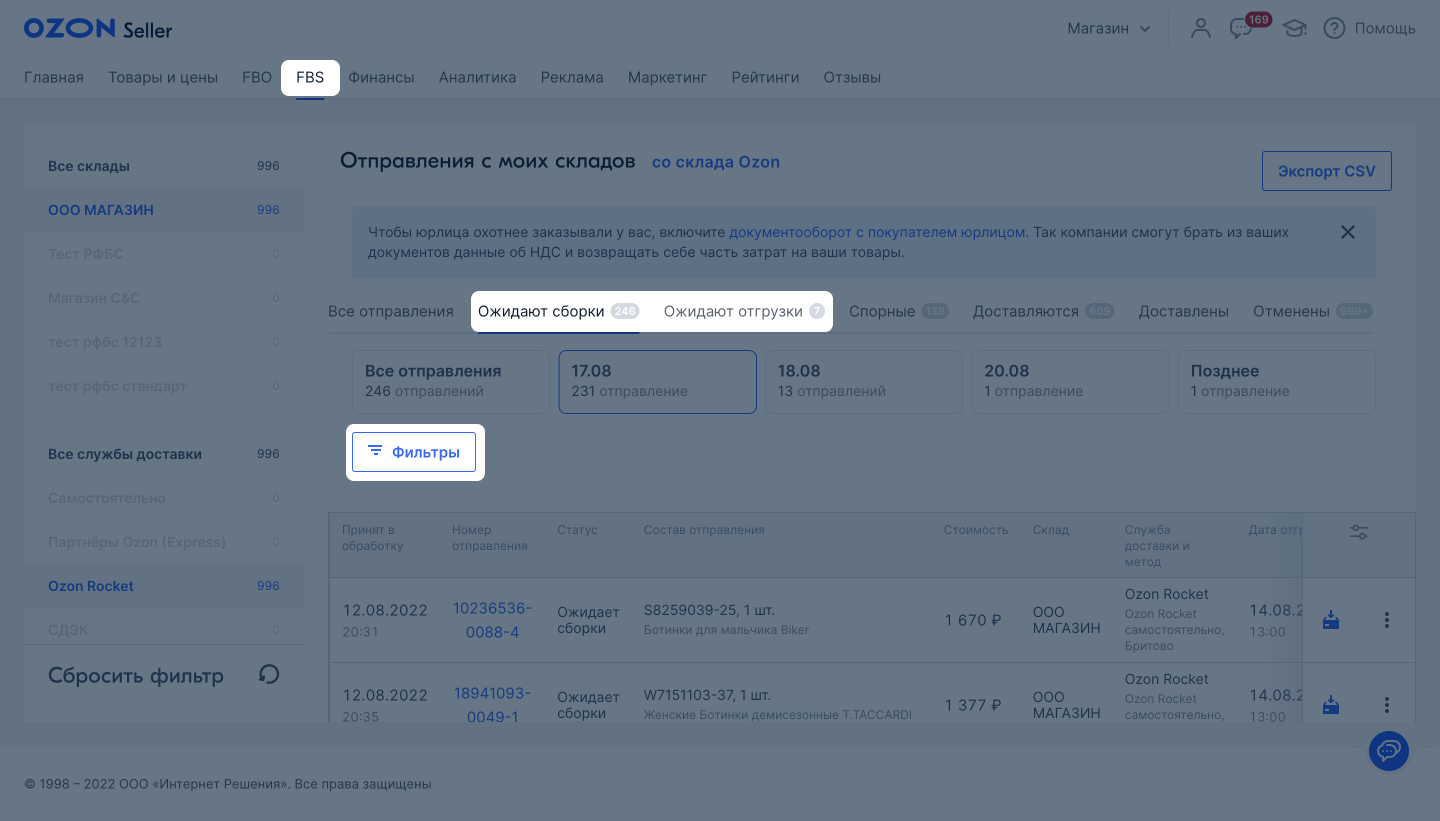Open more menu for shipment 10236536-0088-4

pos(1387,620)
